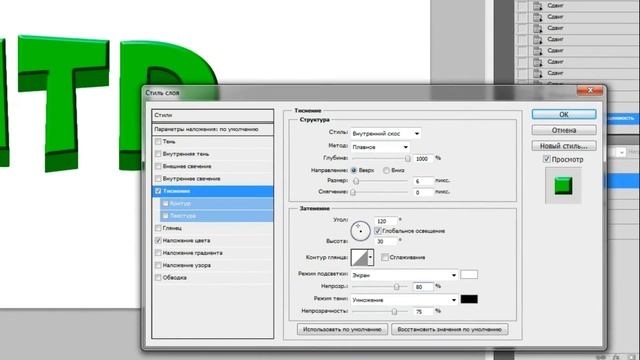Viewport: 640px width, 360px height.
Task: Click the Размер slider handle
Action: 356,181
